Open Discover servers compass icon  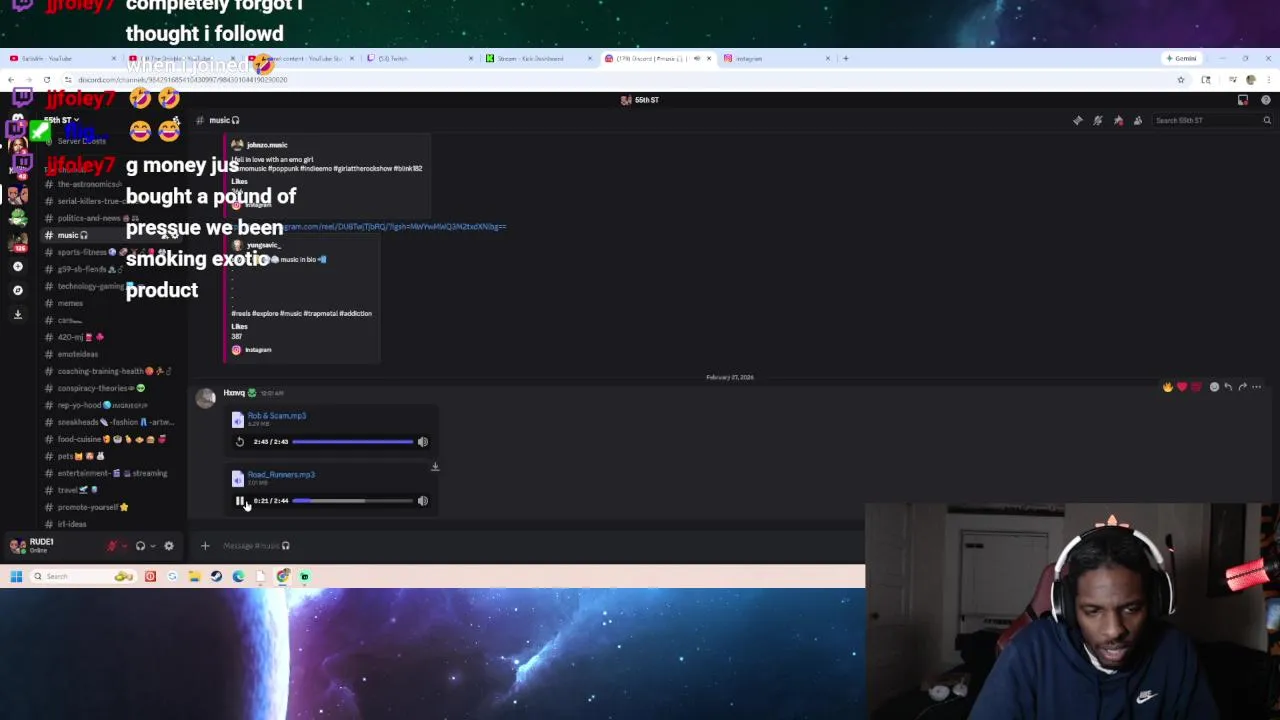pos(17,290)
